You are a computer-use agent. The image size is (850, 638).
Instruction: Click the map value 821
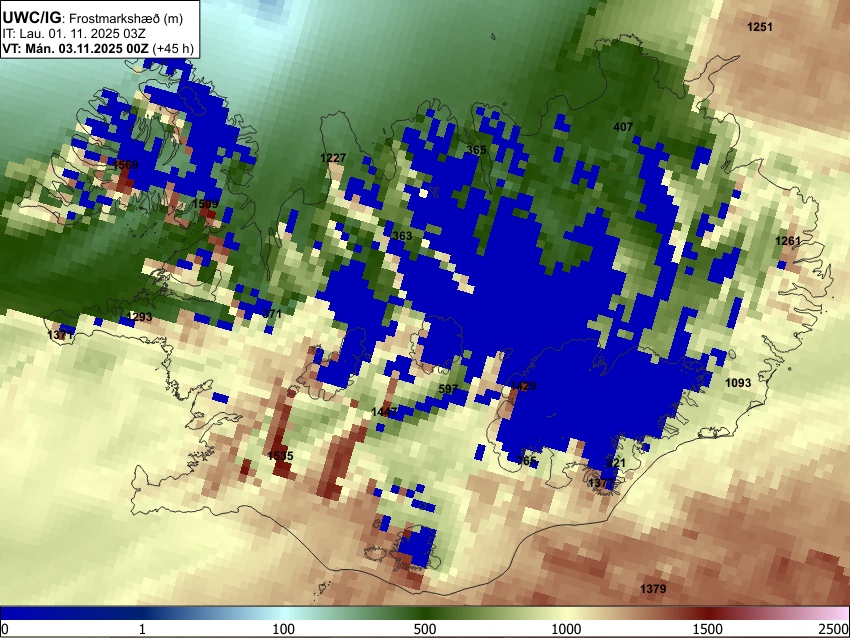(x=615, y=462)
